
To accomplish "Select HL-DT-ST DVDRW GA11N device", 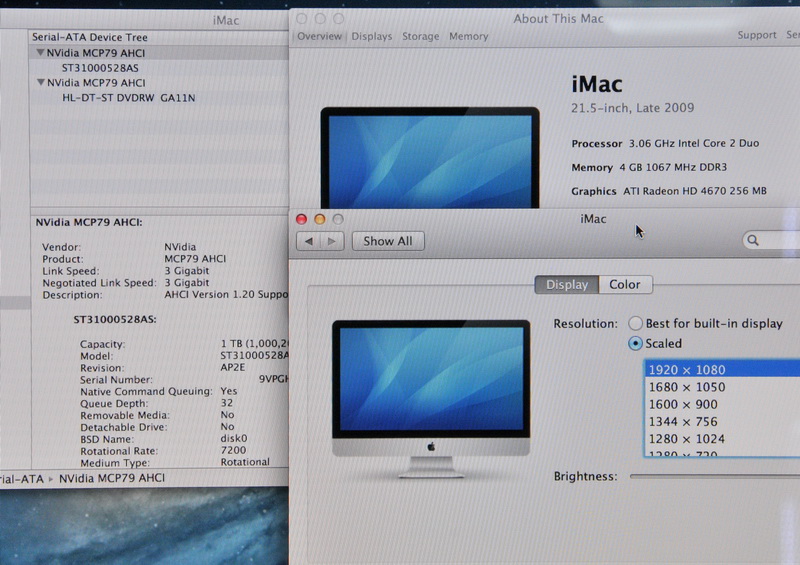I will pyautogui.click(x=129, y=97).
